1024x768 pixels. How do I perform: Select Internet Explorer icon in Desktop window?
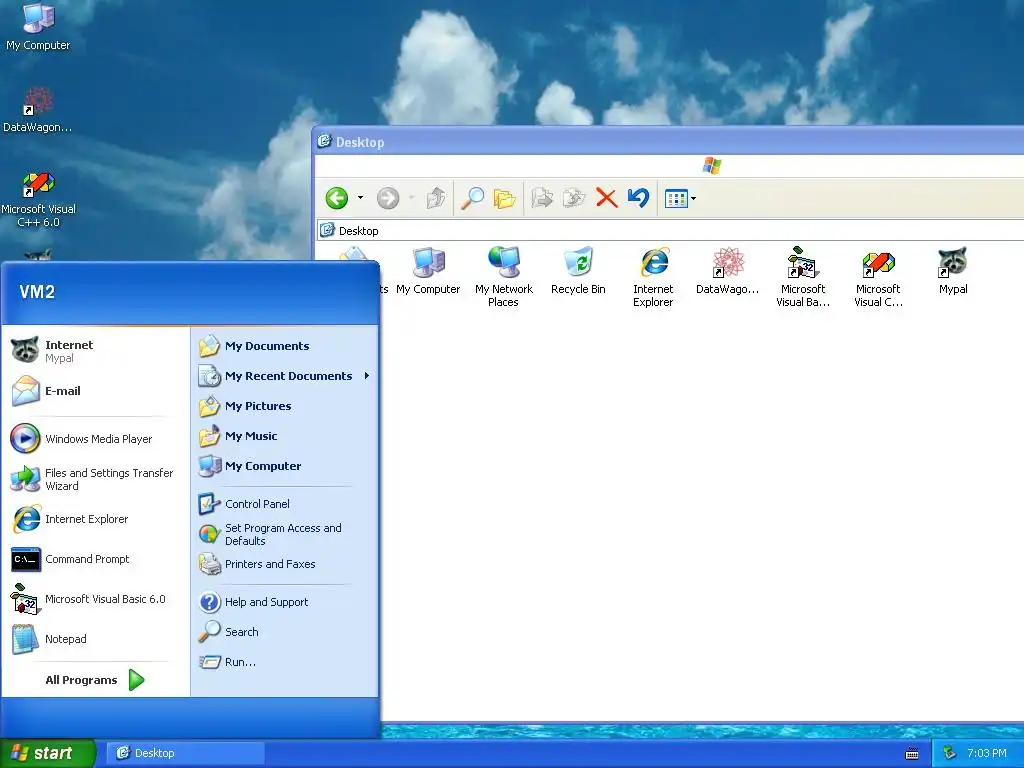(x=653, y=278)
